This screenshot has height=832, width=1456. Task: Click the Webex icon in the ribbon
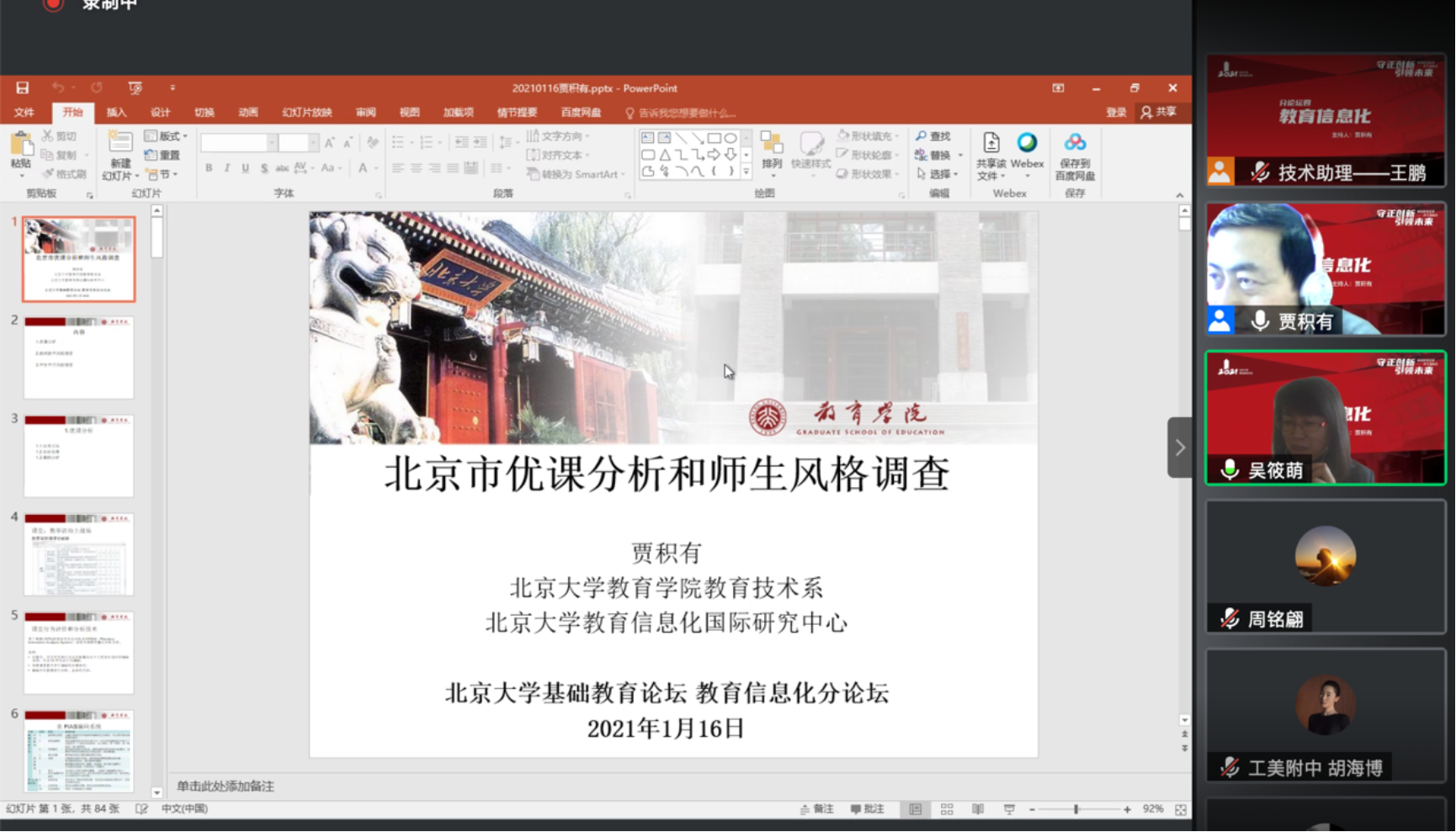[x=1027, y=143]
